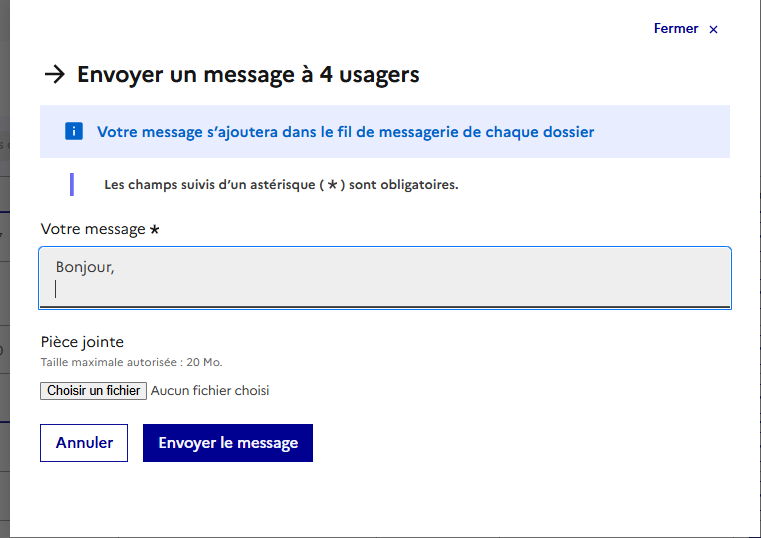Click the mandatory fields asterisk note text
The height and width of the screenshot is (538, 761).
281,185
